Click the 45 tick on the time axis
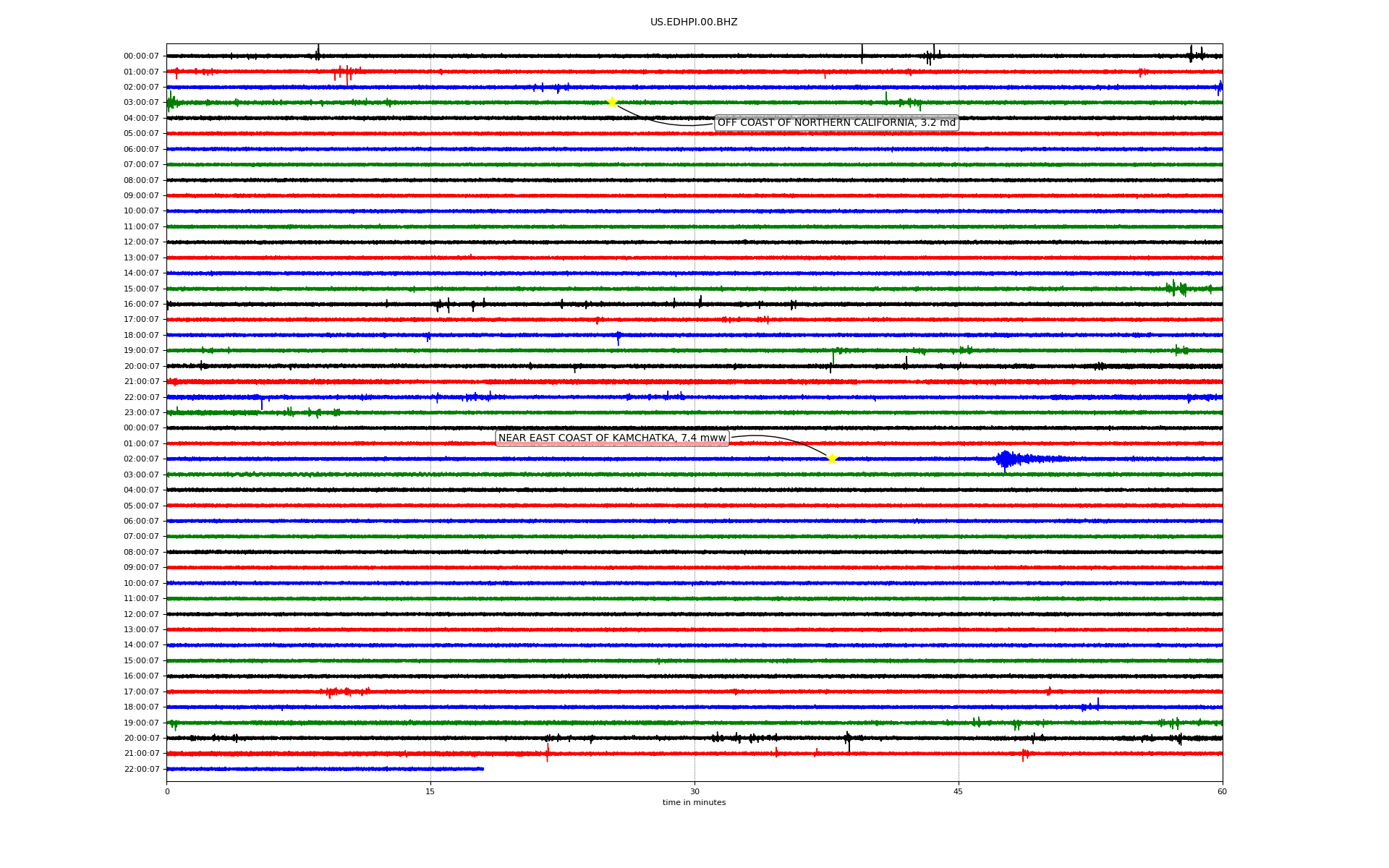 [x=958, y=791]
